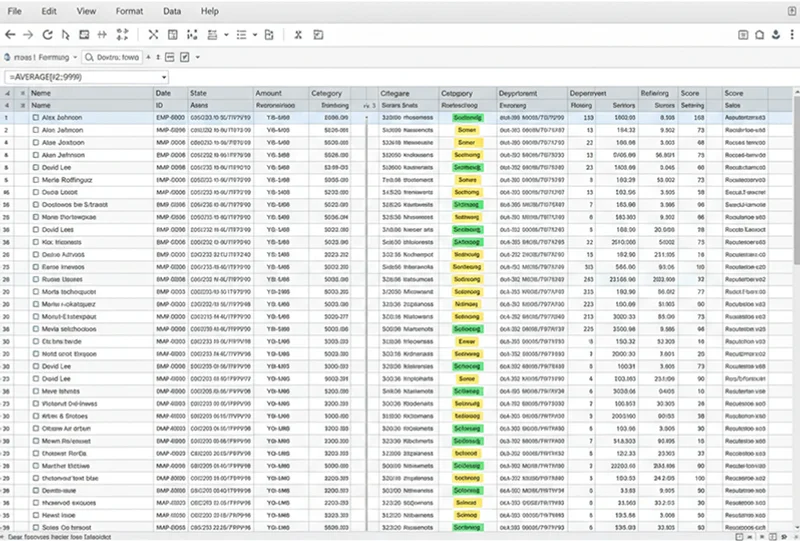Click the table grid layout icon
This screenshot has width=800, height=541.
172,35
